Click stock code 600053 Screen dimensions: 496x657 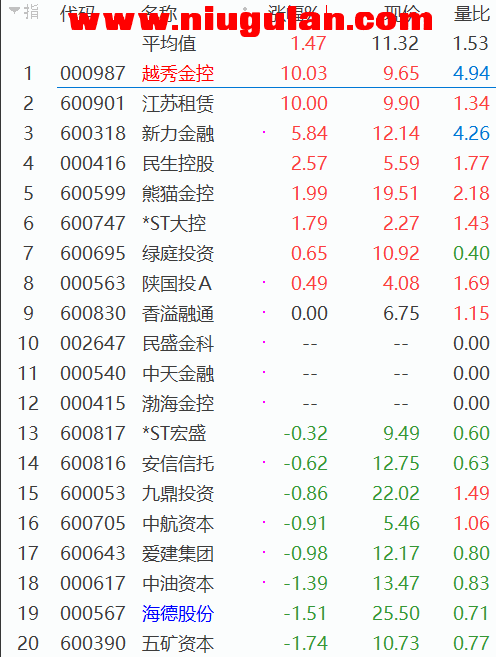click(x=93, y=494)
